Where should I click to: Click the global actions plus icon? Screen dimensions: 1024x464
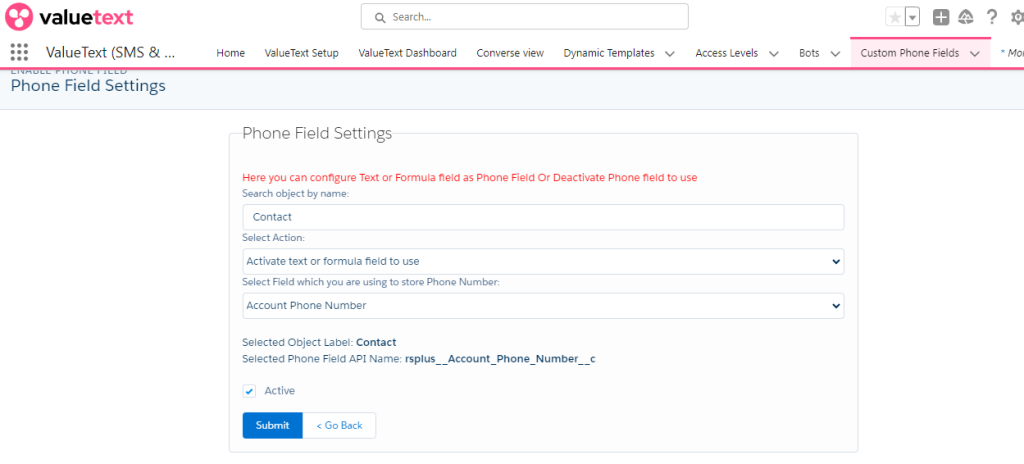tap(941, 17)
